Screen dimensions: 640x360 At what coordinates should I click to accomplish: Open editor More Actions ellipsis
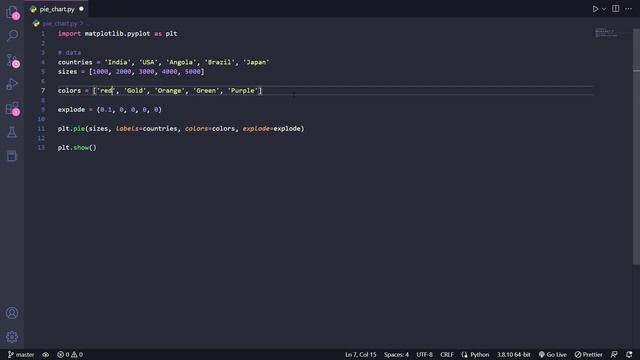pos(629,9)
